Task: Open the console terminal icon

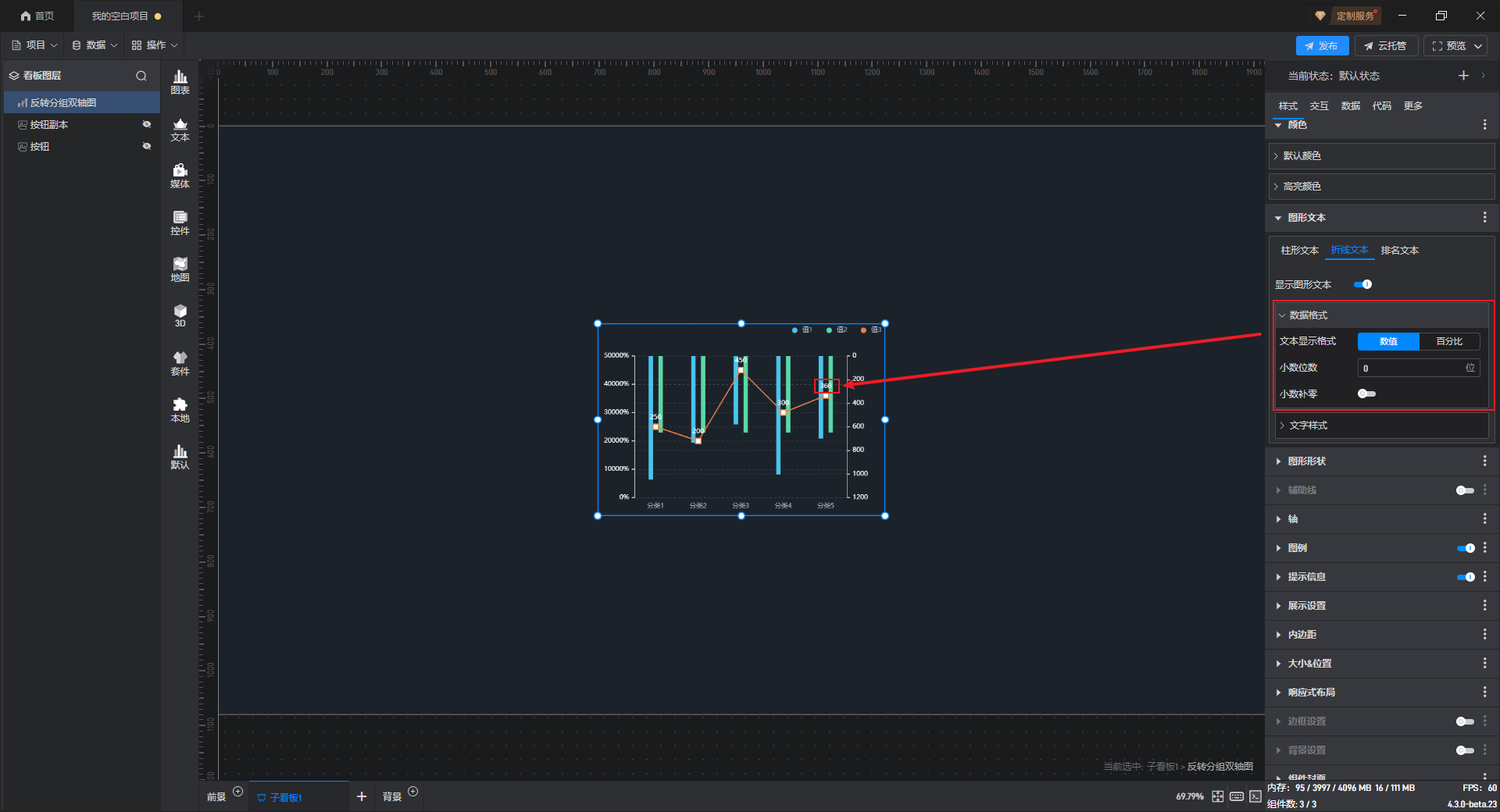Action: 1255,796
